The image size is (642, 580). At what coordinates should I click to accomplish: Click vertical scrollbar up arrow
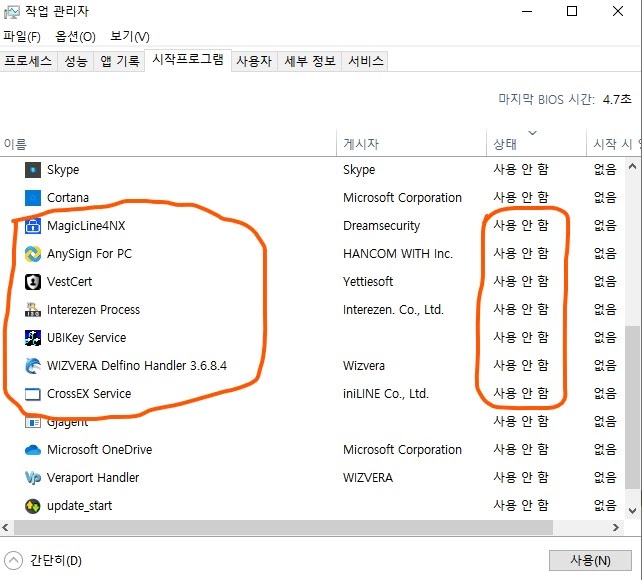pos(632,166)
